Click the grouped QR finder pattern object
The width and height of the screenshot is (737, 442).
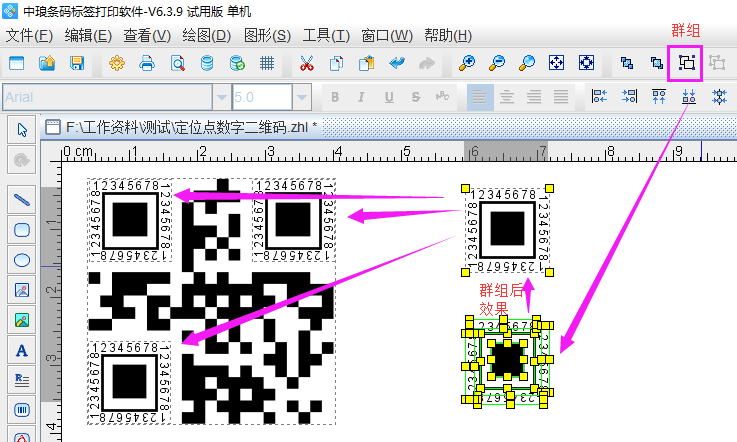[x=507, y=358]
